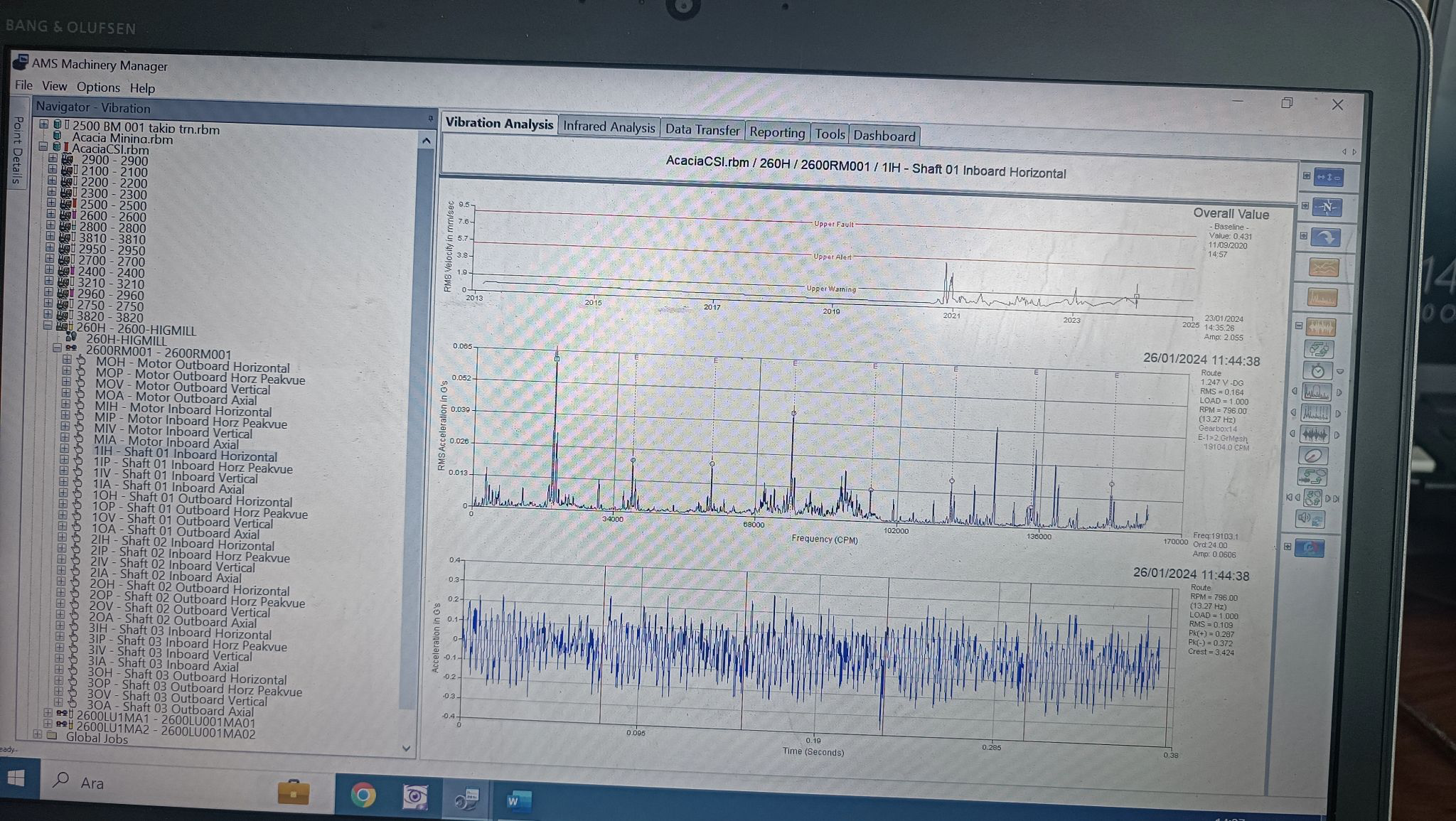Open Google Chrome from the taskbar

[x=363, y=795]
